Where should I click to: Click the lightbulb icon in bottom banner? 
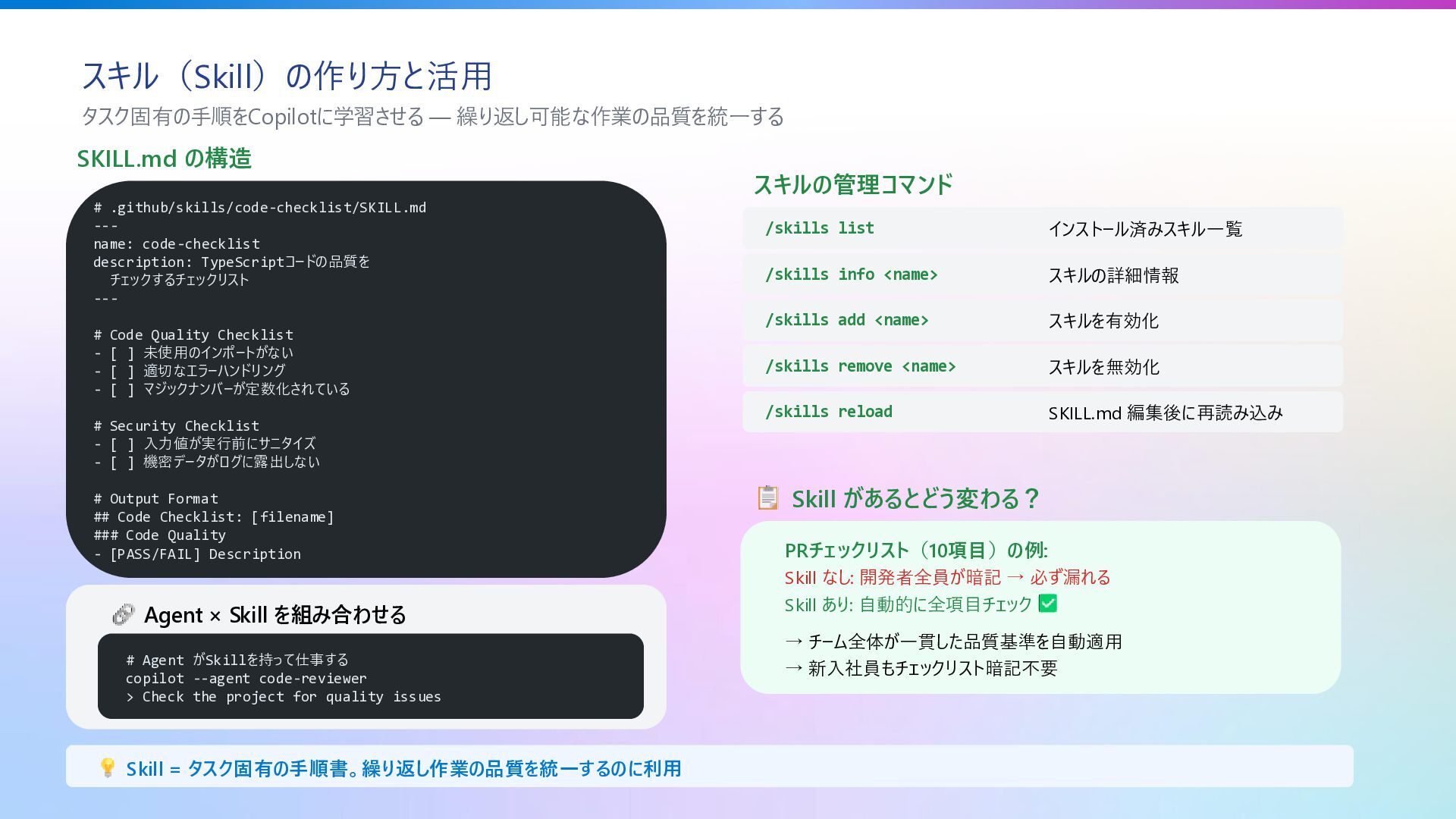tap(108, 768)
